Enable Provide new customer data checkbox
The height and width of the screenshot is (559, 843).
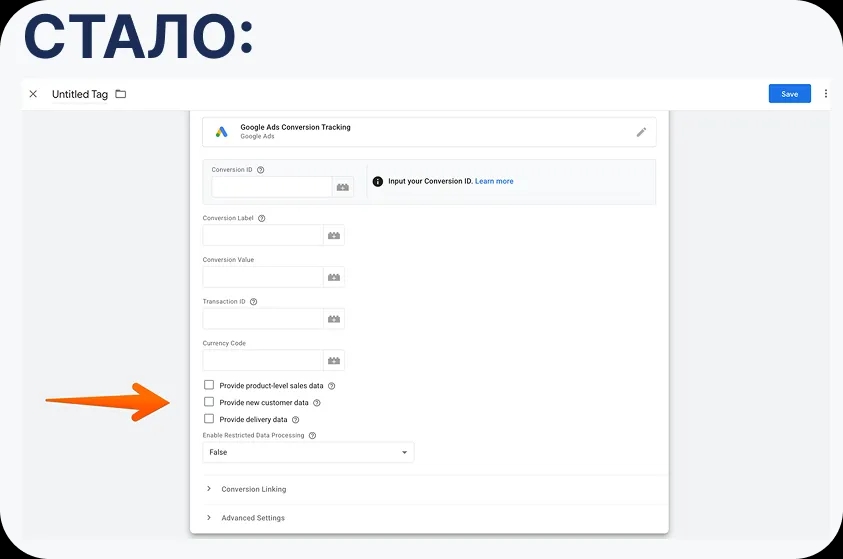click(209, 402)
